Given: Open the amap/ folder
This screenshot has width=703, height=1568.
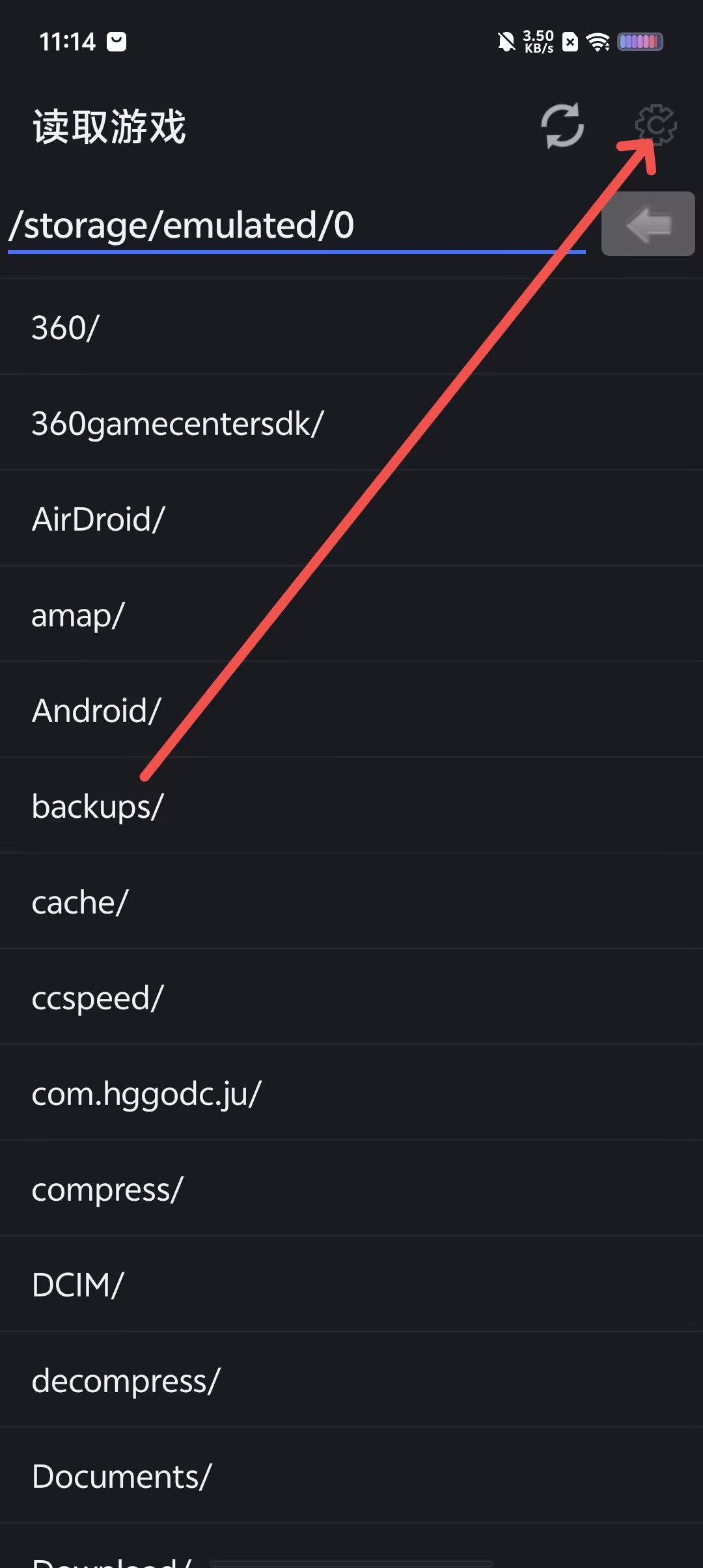Looking at the screenshot, I should click(x=351, y=614).
